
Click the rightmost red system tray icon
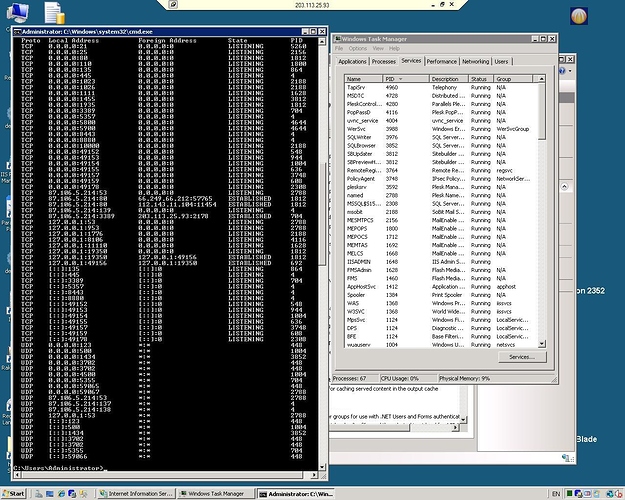619,494
